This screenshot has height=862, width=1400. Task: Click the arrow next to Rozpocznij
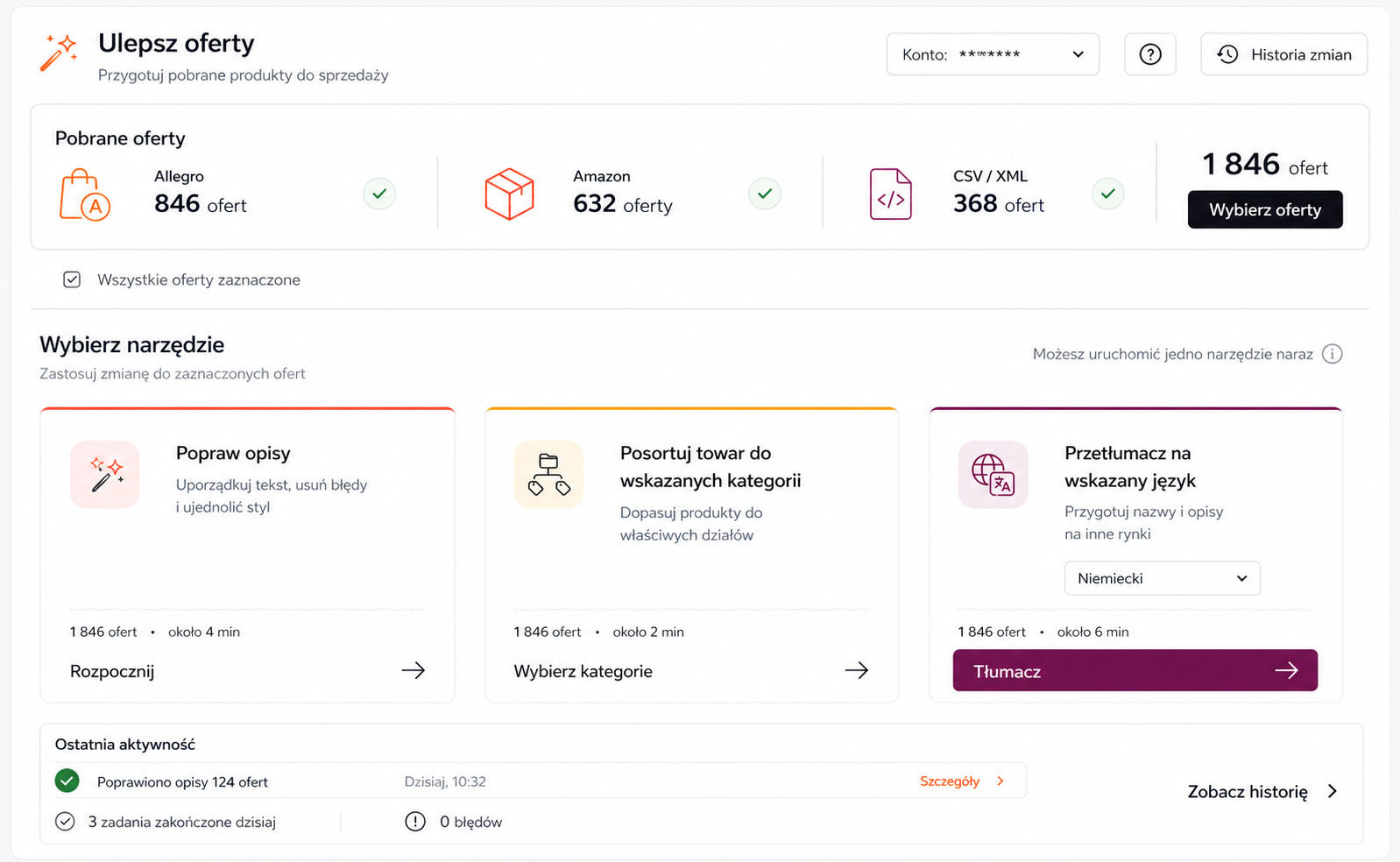tap(414, 670)
